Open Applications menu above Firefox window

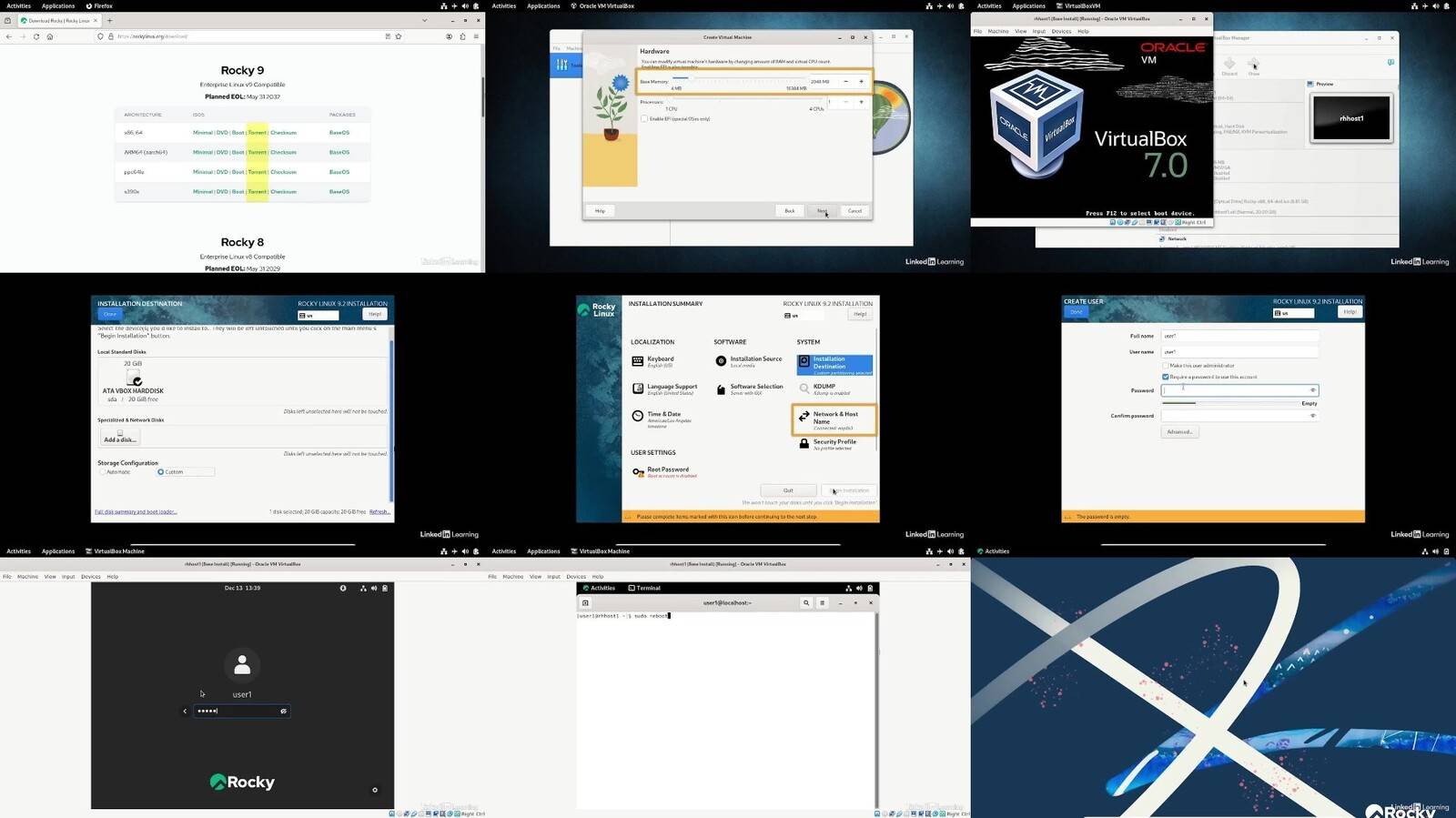coord(58,5)
